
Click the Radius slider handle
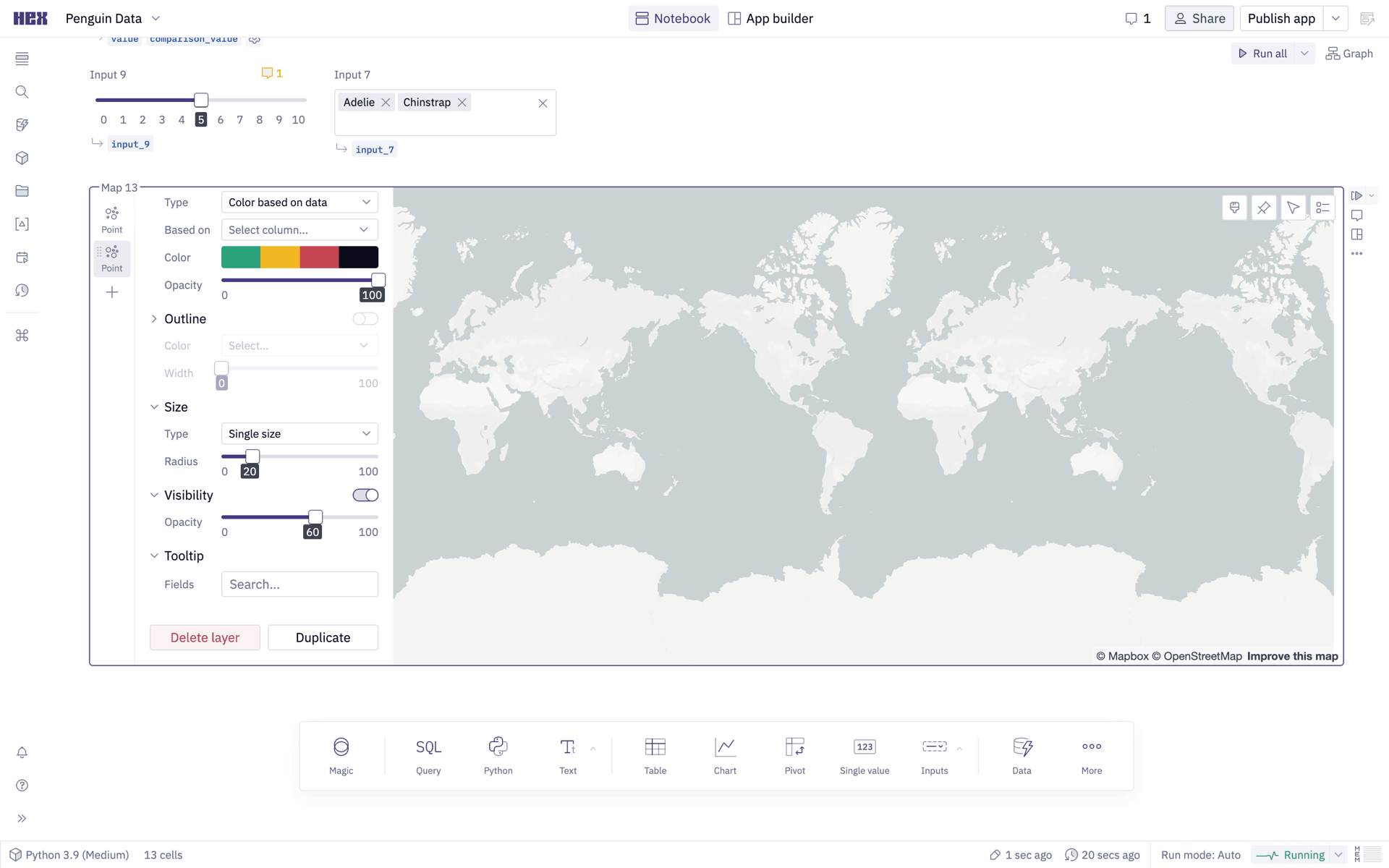(252, 456)
